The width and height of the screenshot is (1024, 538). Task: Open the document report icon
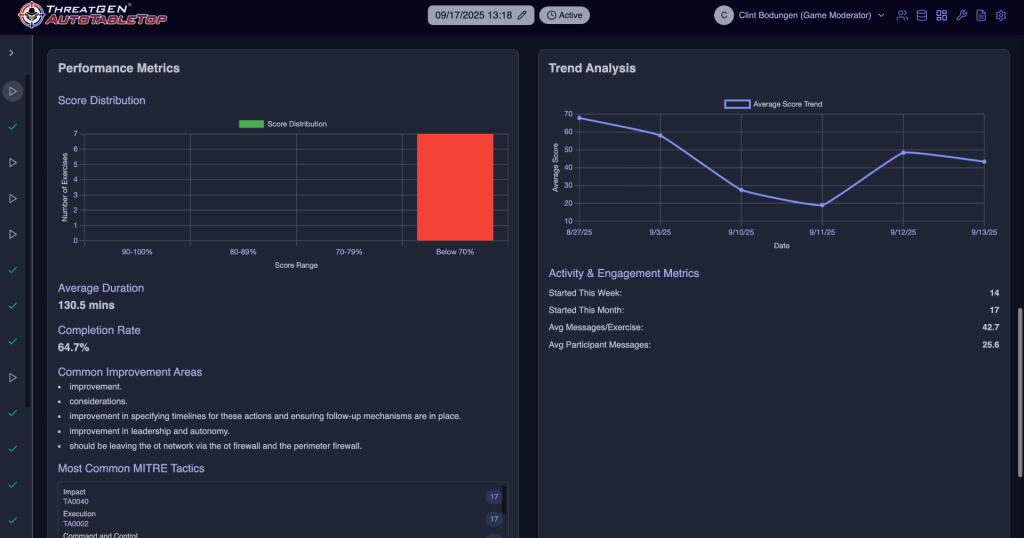click(x=981, y=15)
